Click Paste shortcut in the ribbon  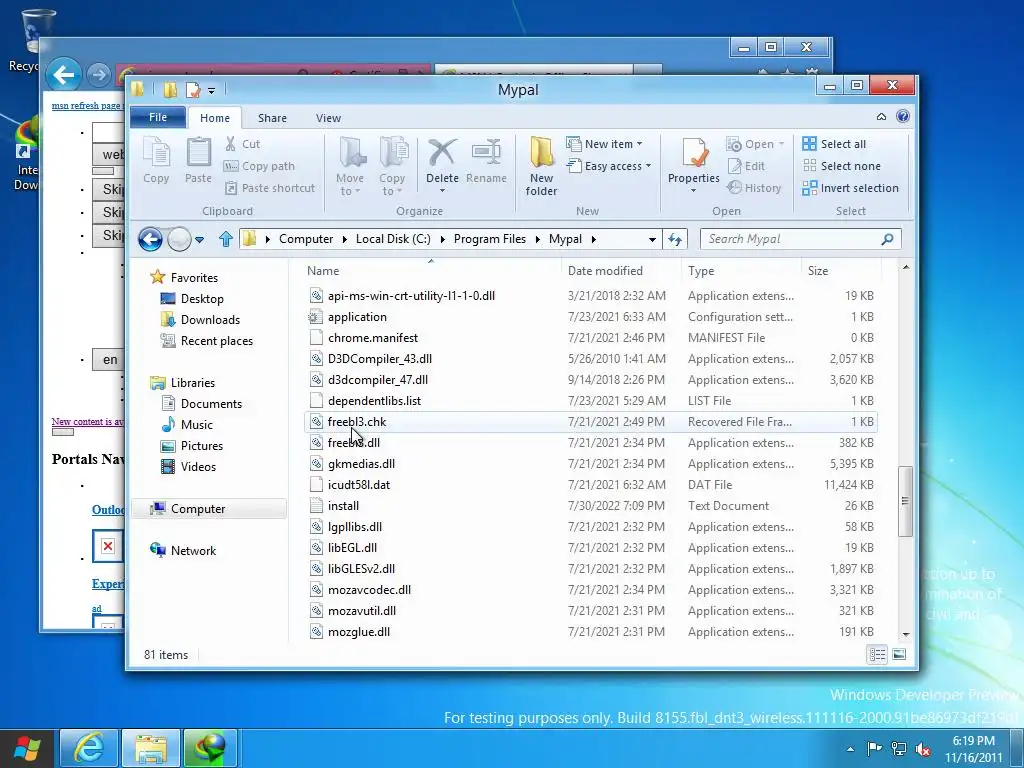pos(270,188)
